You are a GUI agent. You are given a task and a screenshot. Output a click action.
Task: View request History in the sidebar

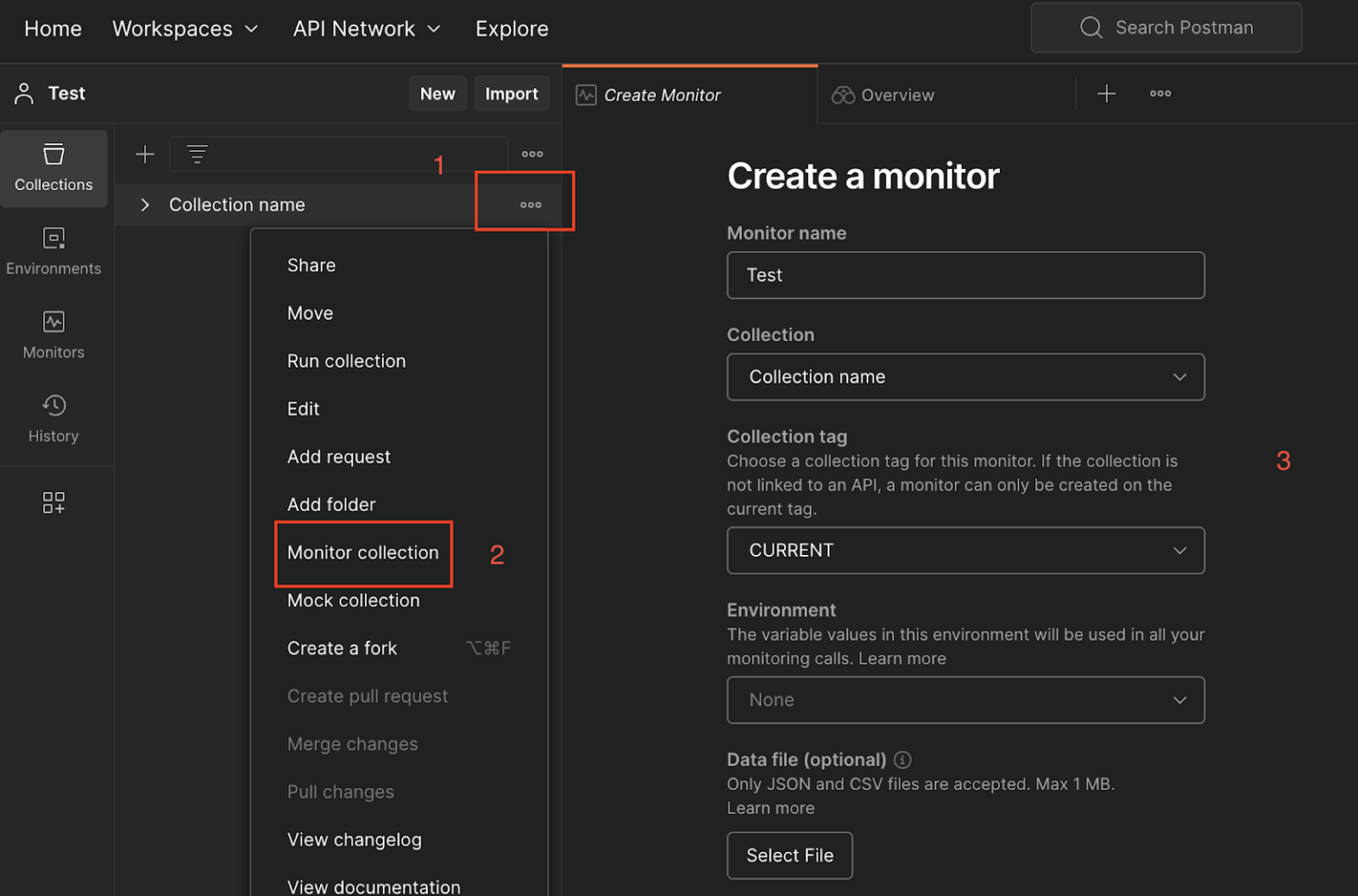53,417
